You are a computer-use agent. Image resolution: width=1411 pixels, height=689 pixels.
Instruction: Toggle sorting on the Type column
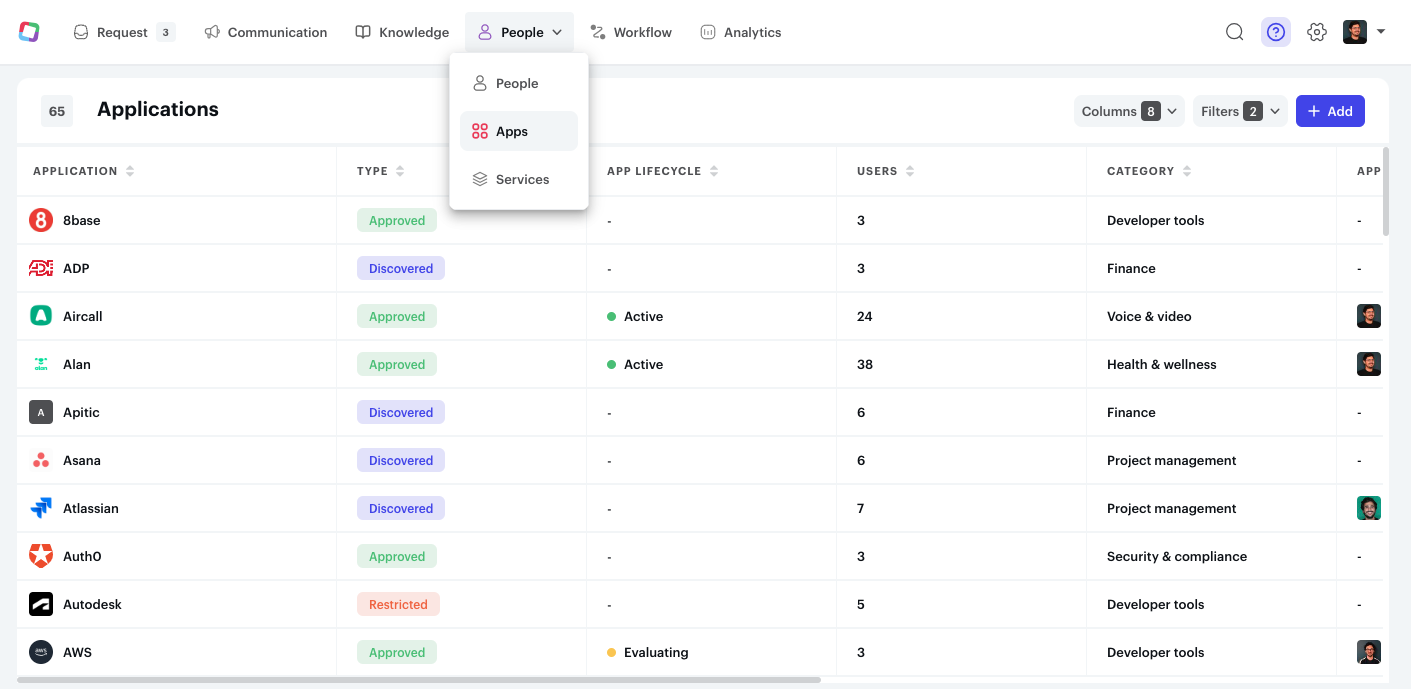tap(400, 170)
